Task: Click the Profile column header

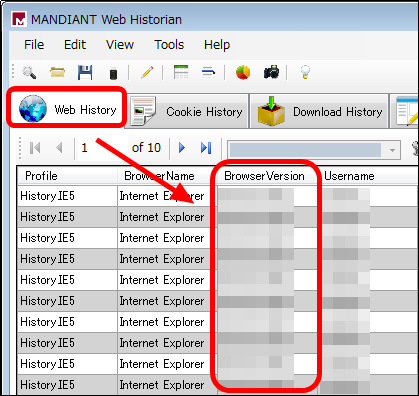Action: 67,176
